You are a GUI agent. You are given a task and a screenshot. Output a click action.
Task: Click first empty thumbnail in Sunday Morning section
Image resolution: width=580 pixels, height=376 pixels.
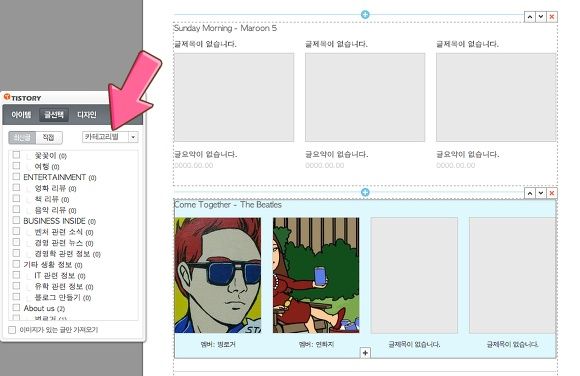[234, 97]
